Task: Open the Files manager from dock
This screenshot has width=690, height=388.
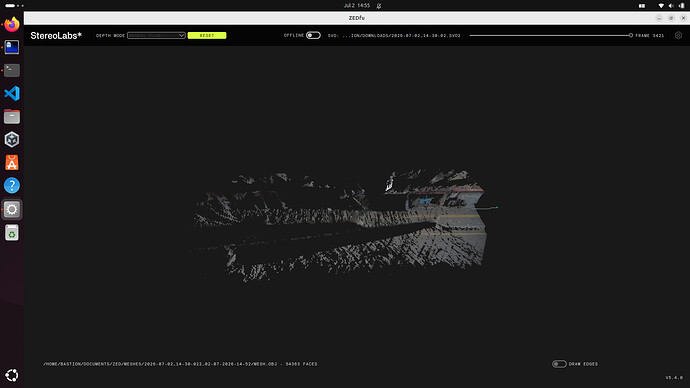Action: (x=12, y=117)
